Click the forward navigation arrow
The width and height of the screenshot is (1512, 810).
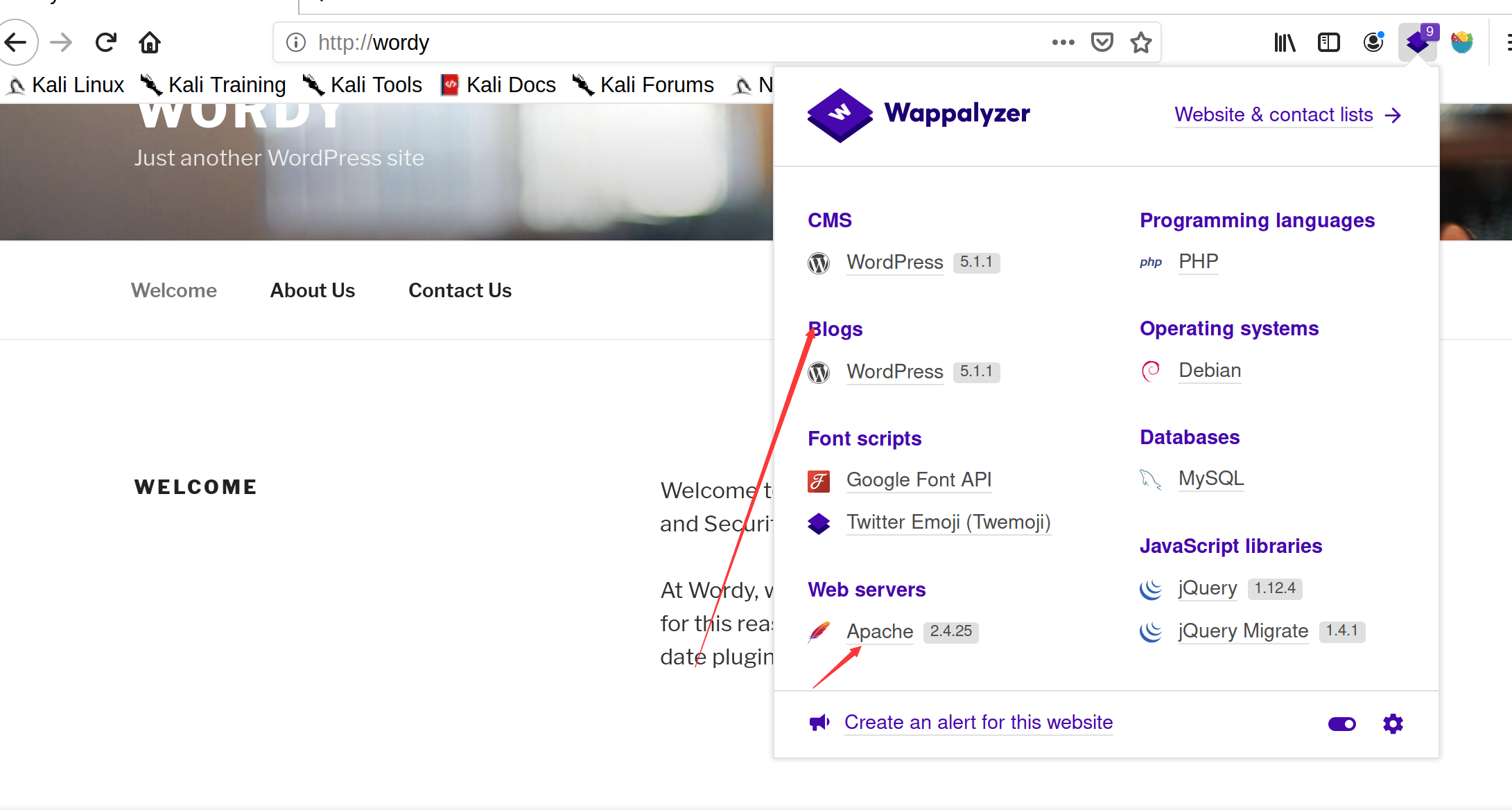point(61,43)
